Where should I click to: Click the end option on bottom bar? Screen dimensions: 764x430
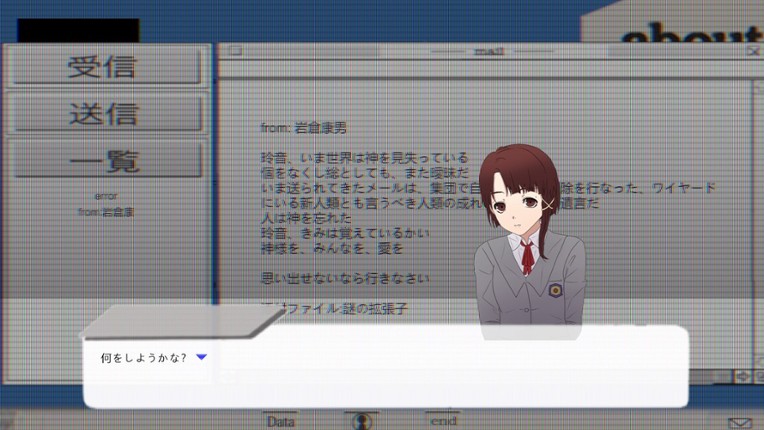443,421
